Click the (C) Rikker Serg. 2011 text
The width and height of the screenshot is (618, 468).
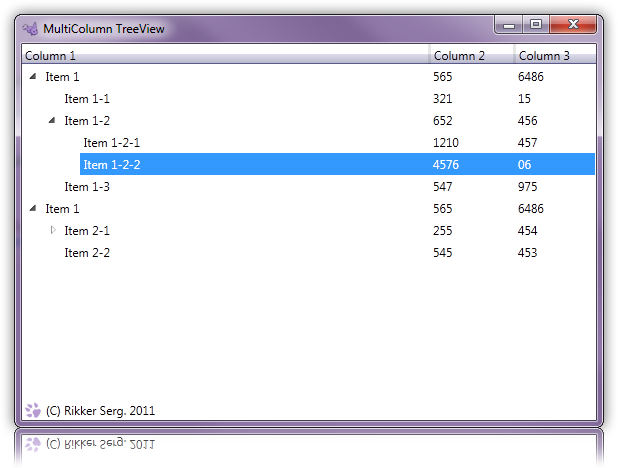click(101, 411)
